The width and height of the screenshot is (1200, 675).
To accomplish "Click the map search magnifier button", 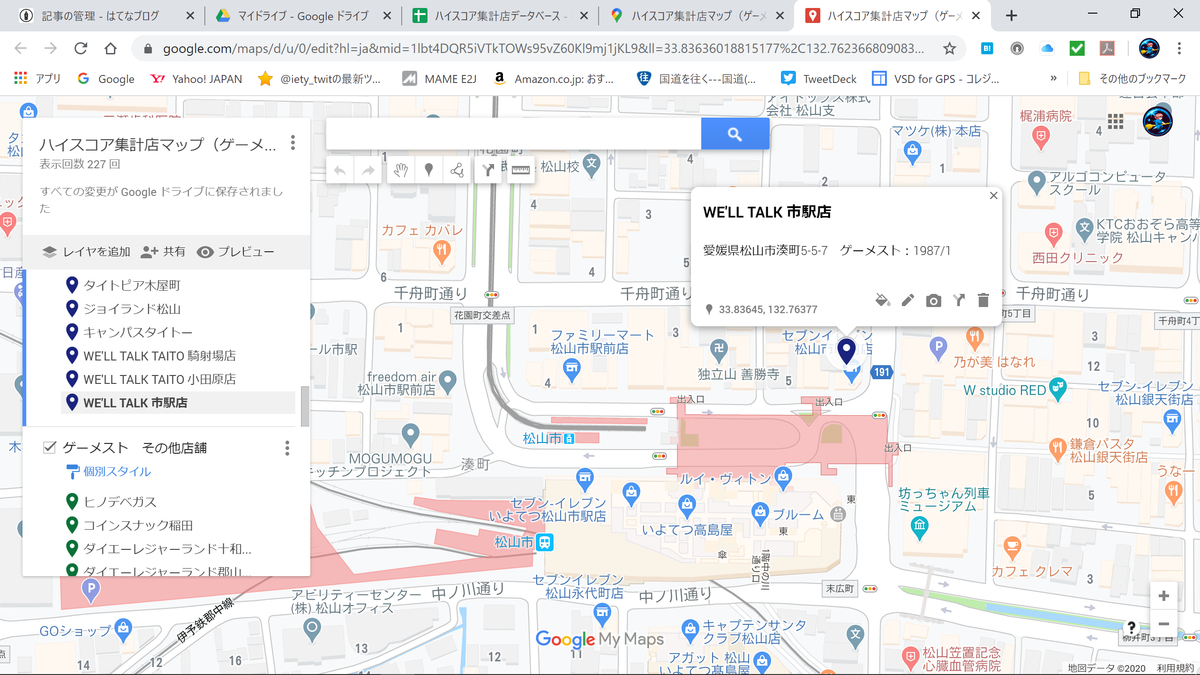I will point(735,134).
